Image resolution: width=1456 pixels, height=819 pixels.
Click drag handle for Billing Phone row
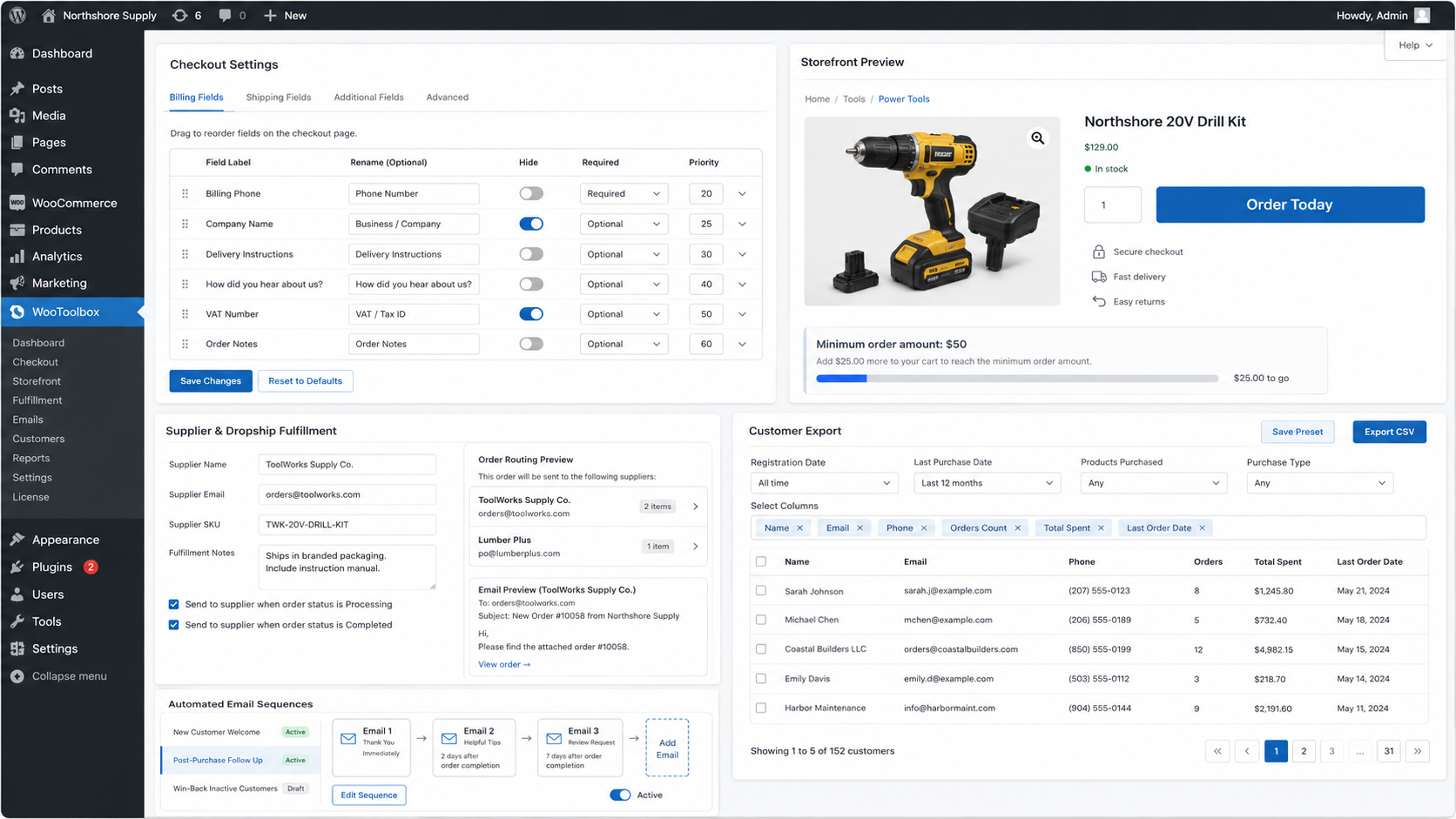click(185, 193)
